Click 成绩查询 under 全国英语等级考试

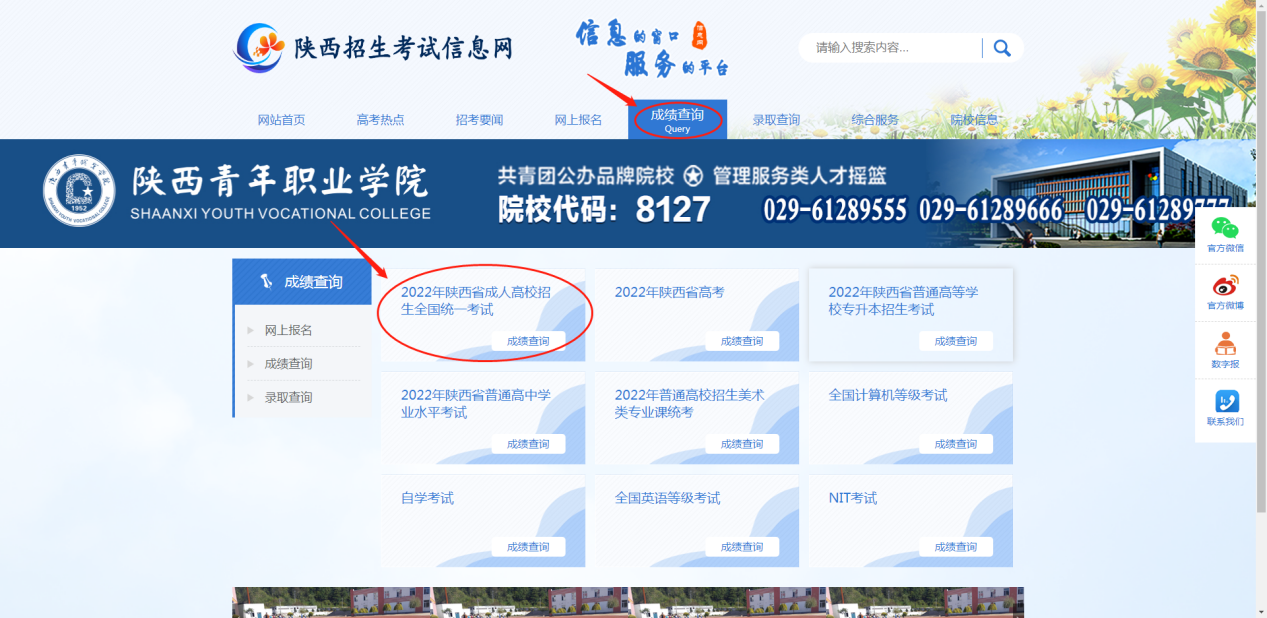[742, 547]
